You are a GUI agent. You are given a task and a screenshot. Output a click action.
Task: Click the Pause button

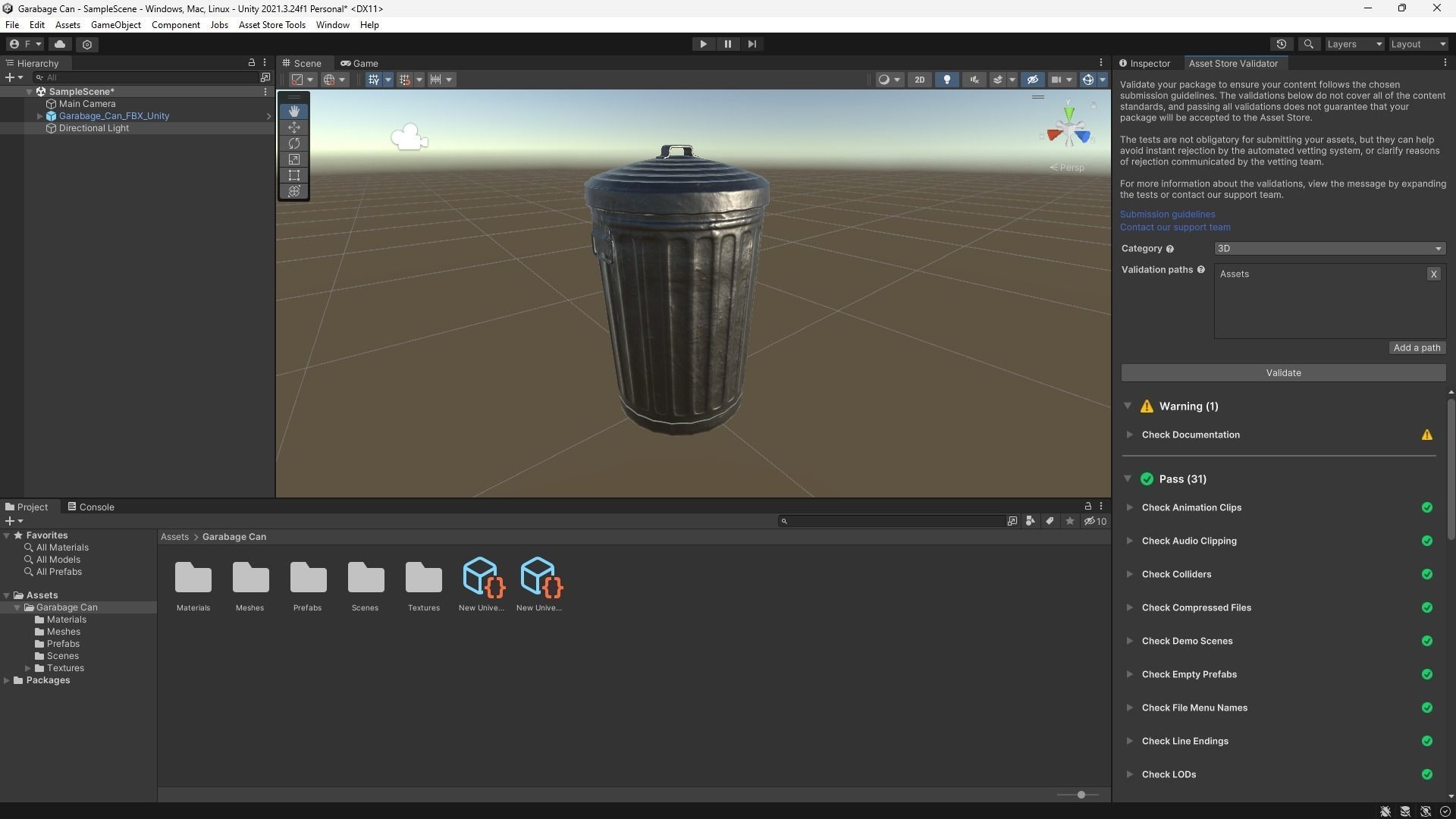tap(727, 44)
